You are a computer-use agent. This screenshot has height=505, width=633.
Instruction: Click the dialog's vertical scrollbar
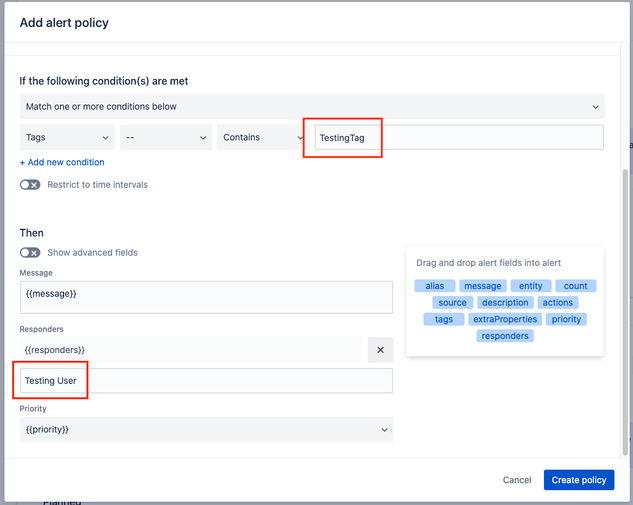coord(627,300)
